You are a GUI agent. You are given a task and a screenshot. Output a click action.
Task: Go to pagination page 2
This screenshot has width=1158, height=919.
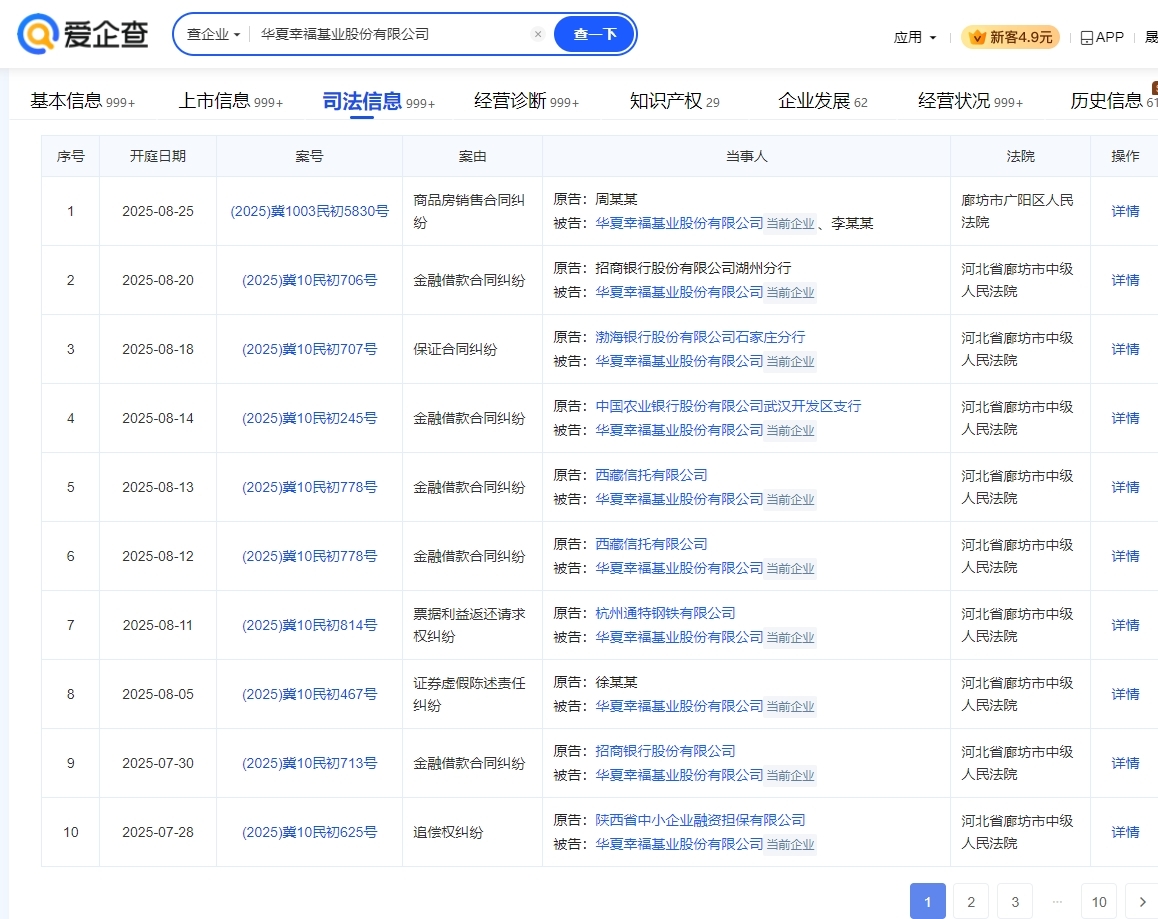pos(971,901)
